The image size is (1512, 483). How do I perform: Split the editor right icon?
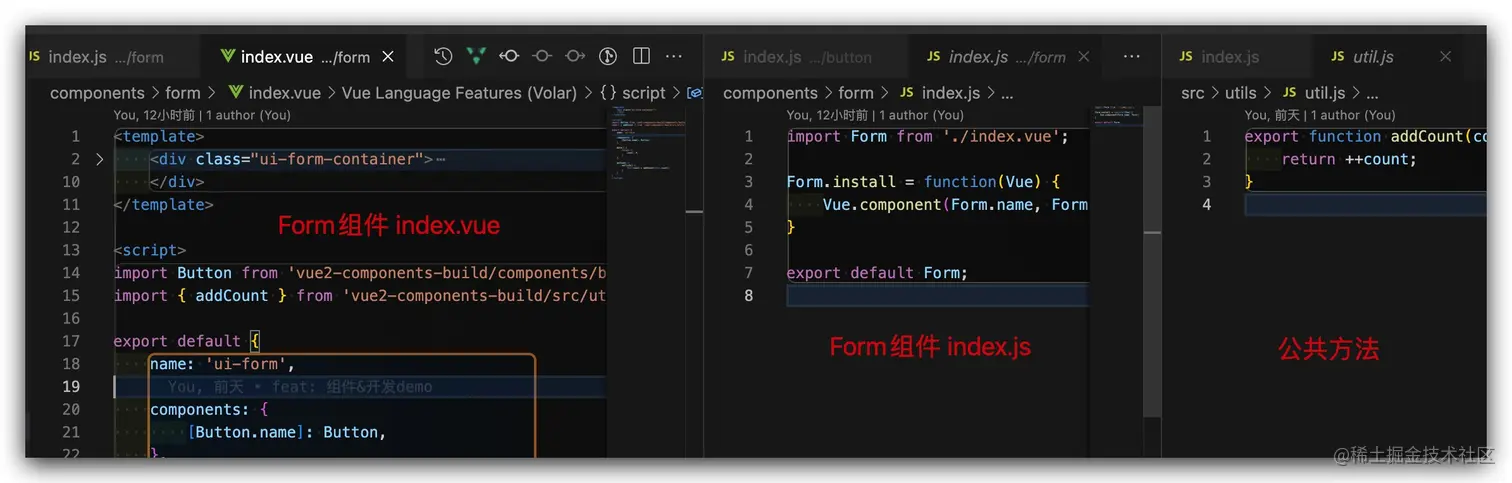click(x=641, y=57)
